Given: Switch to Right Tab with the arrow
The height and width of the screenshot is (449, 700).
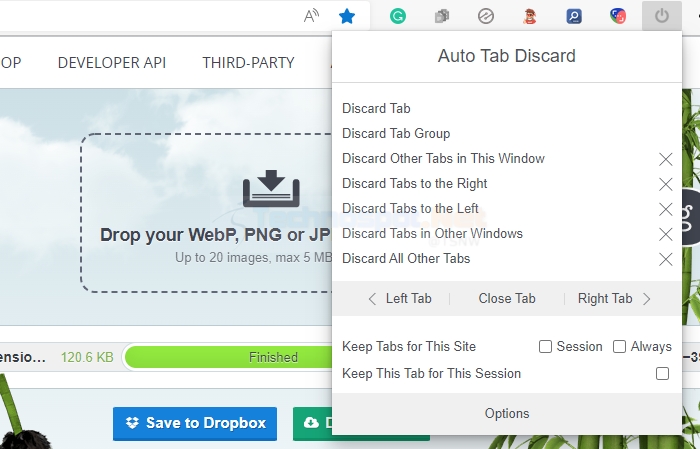Looking at the screenshot, I should [x=646, y=299].
